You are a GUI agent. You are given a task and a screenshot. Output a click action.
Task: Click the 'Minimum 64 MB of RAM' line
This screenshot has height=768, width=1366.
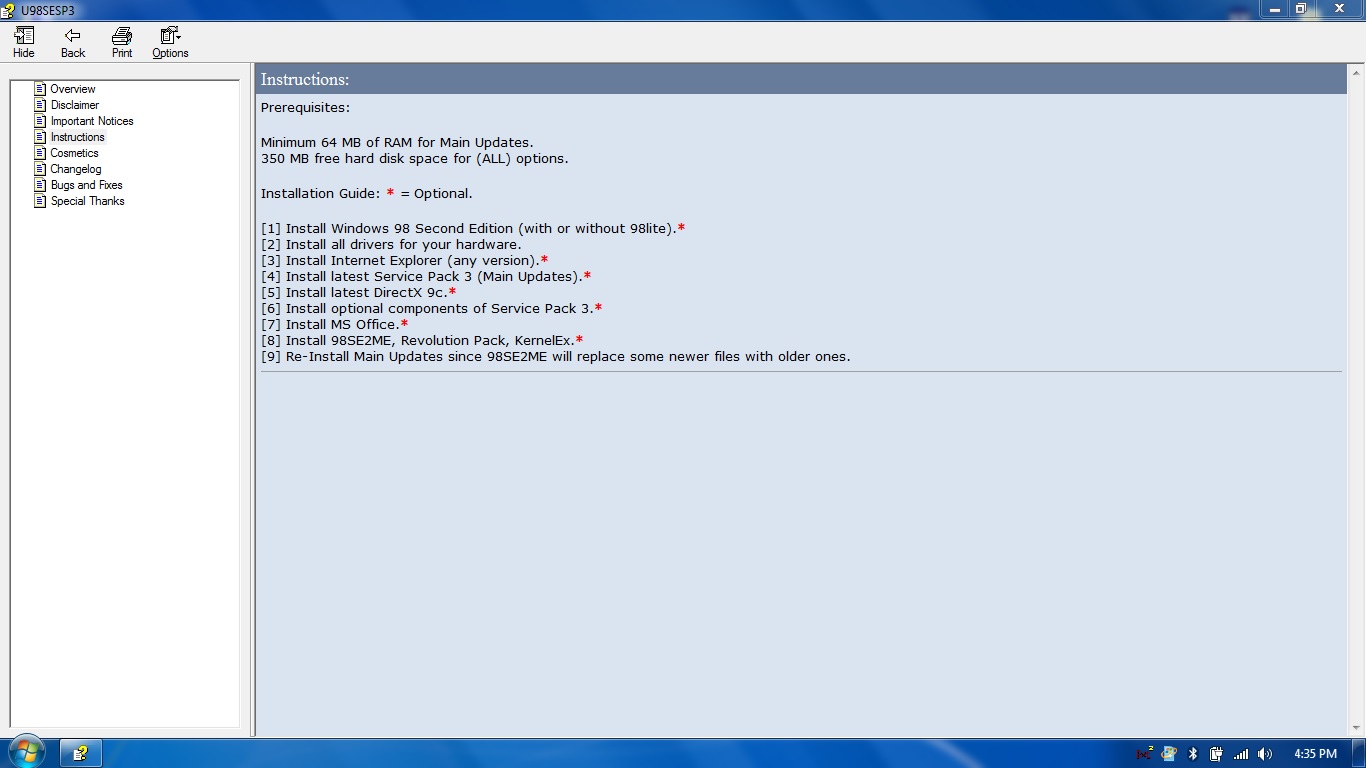tap(397, 143)
